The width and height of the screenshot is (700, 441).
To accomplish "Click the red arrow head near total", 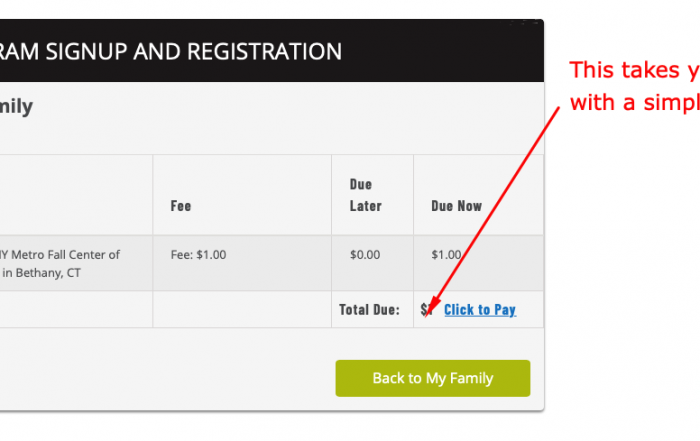I will (431, 308).
